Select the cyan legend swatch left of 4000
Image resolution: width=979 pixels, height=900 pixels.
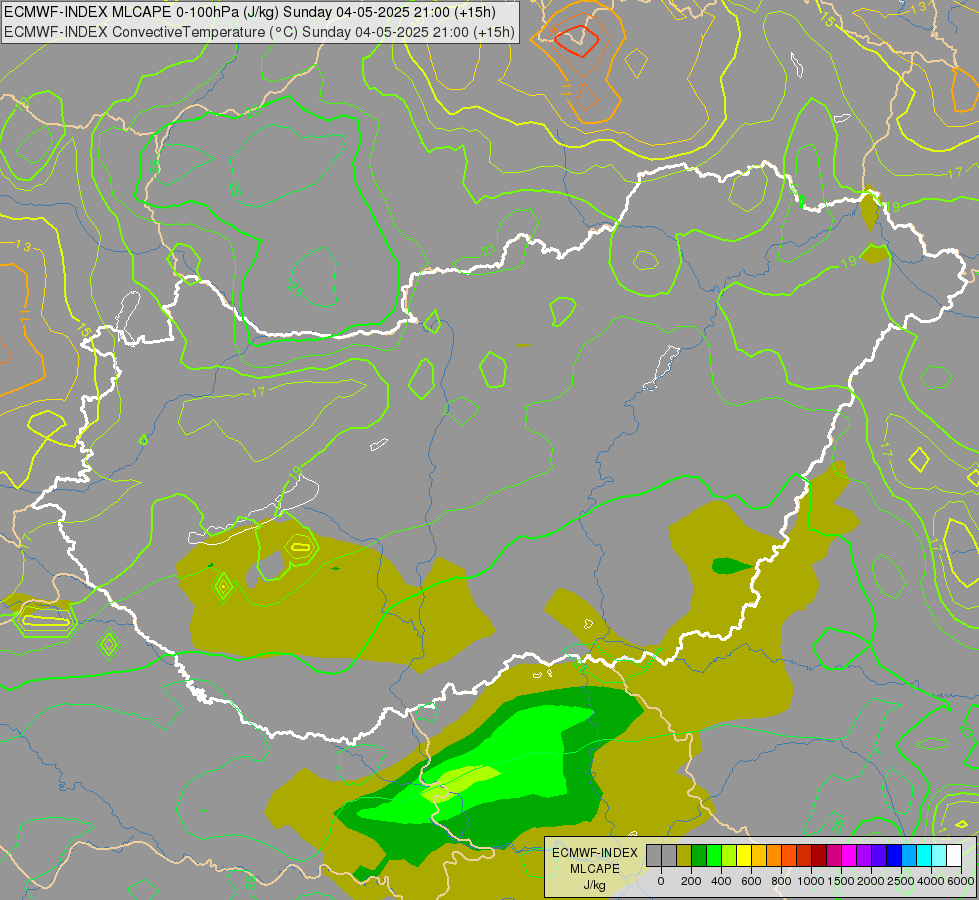[x=924, y=855]
